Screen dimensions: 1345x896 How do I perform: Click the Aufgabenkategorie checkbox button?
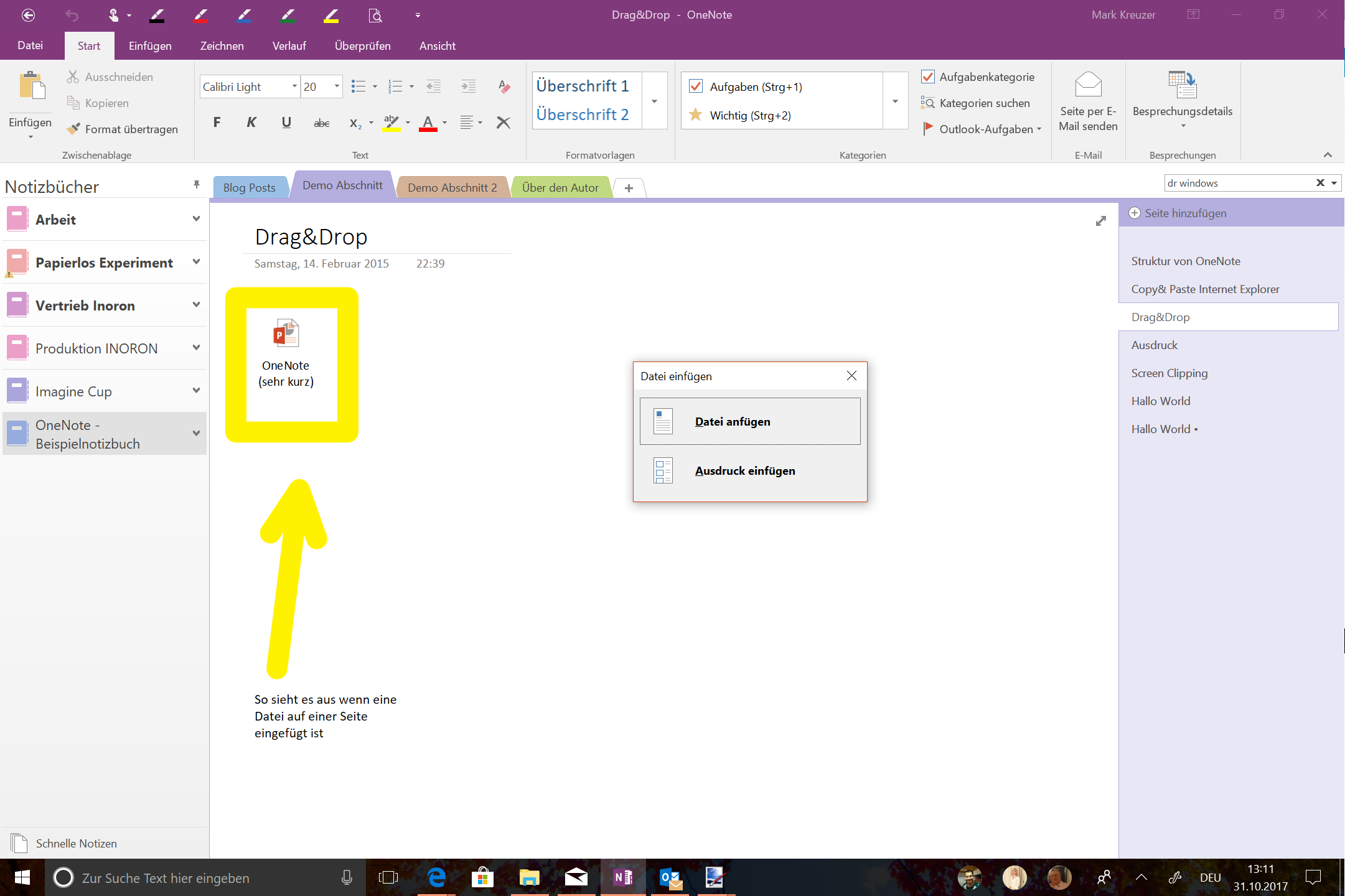tap(928, 77)
